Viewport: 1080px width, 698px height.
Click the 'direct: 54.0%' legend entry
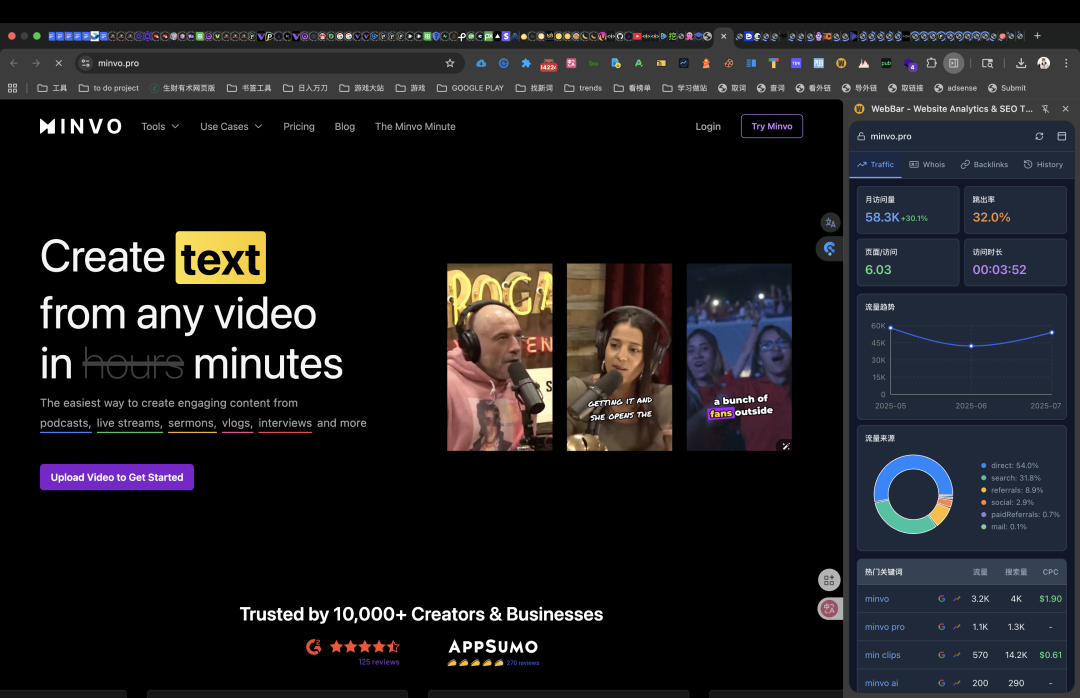point(1009,466)
